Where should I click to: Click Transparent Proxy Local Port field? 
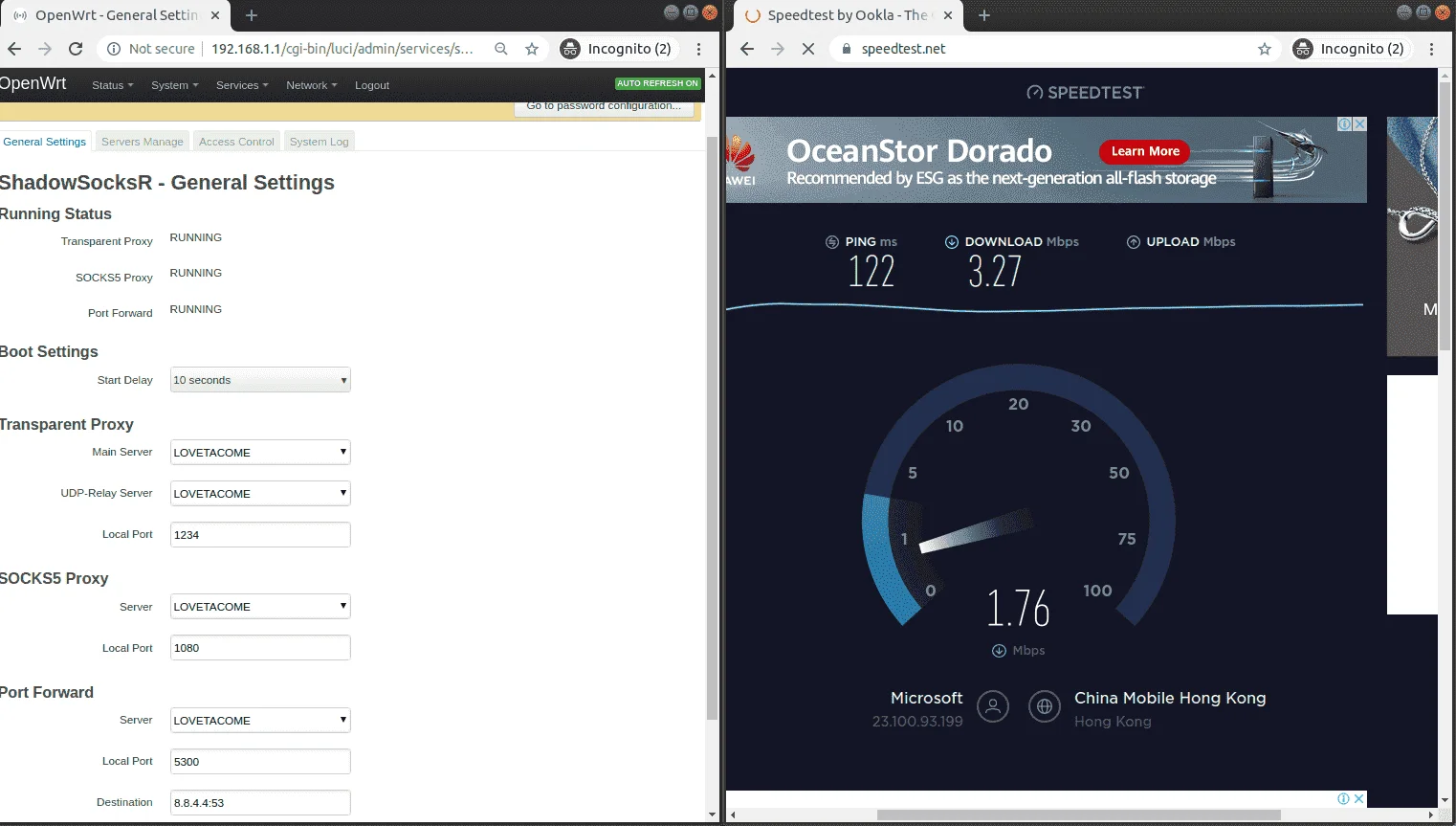tap(260, 534)
